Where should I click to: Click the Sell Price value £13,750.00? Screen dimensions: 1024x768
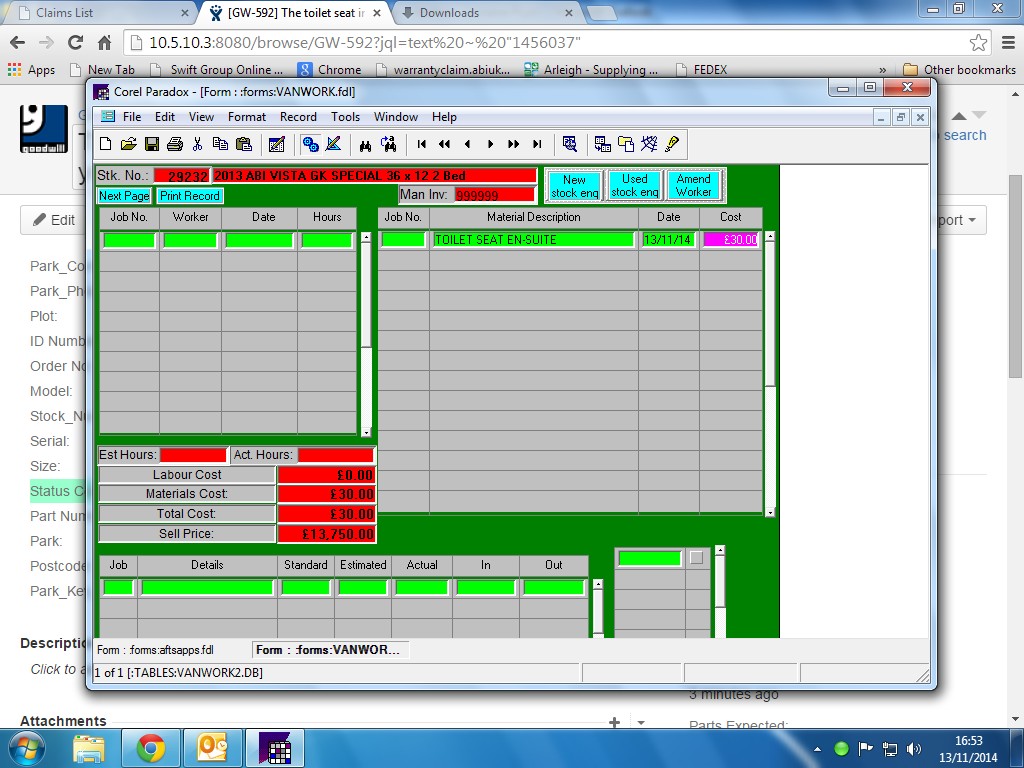327,534
